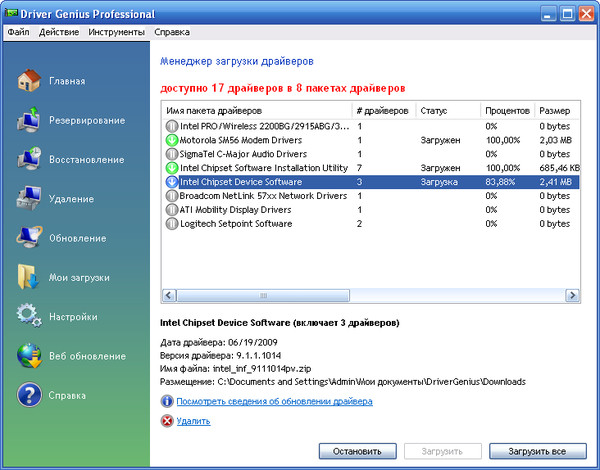This screenshot has width=600, height=470.
Task: Sort by Статус column header
Action: click(448, 111)
